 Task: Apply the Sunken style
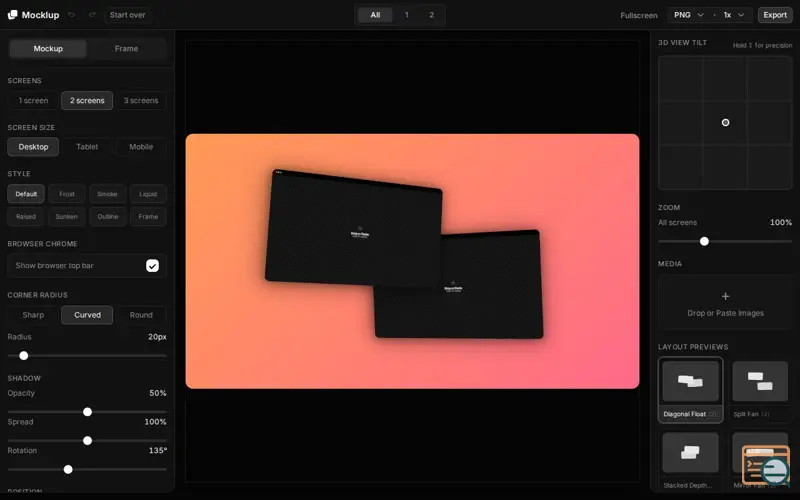(x=67, y=217)
